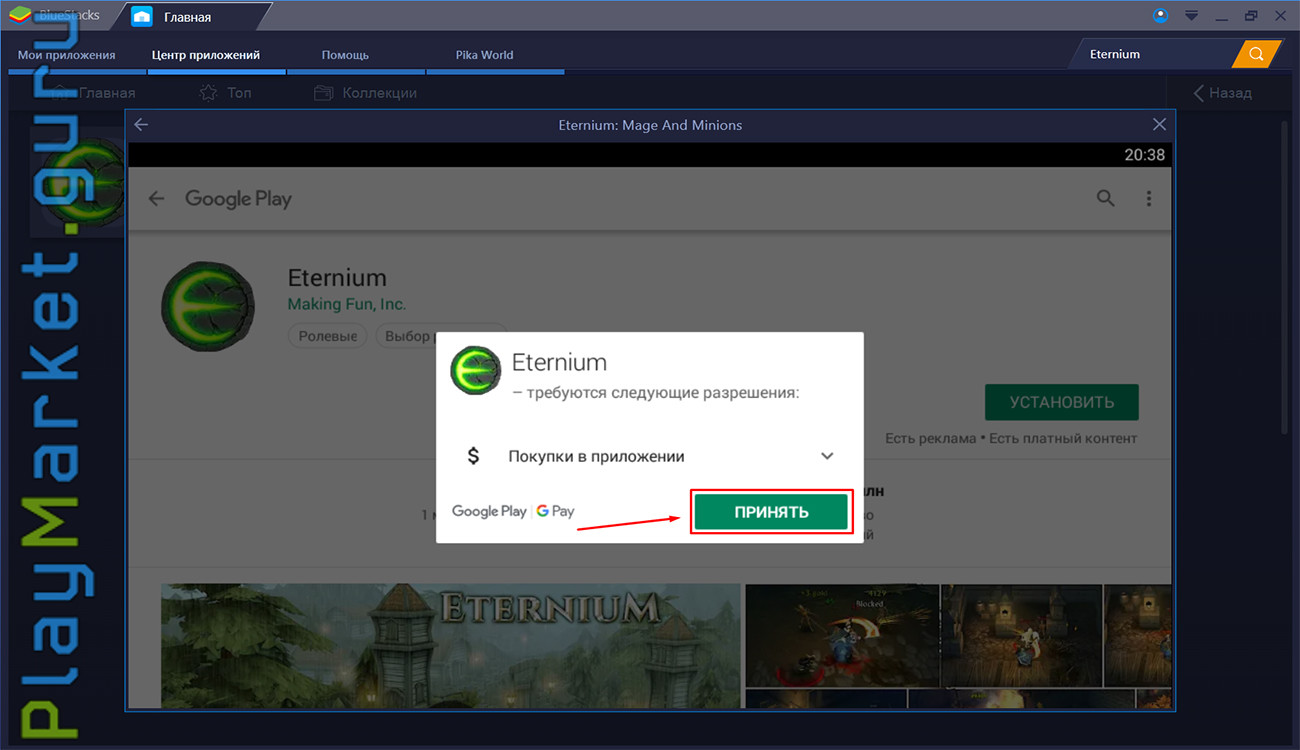Click back arrow in Eternium window header
This screenshot has width=1300, height=750.
[x=141, y=125]
